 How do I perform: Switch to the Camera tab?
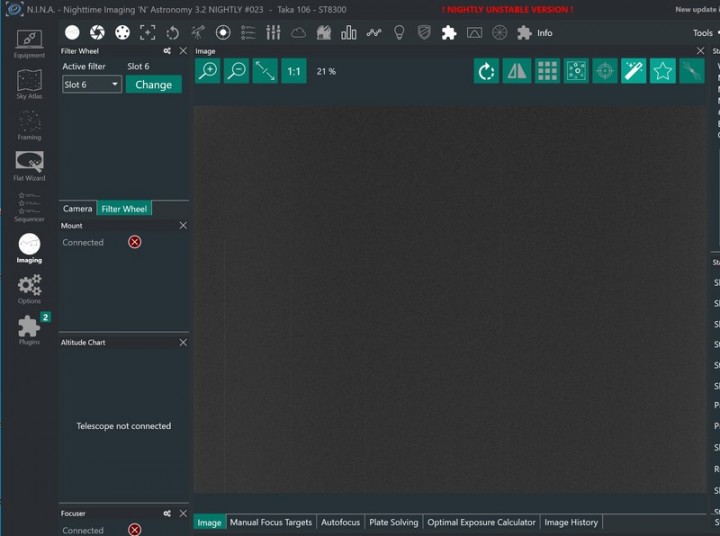[x=78, y=209]
